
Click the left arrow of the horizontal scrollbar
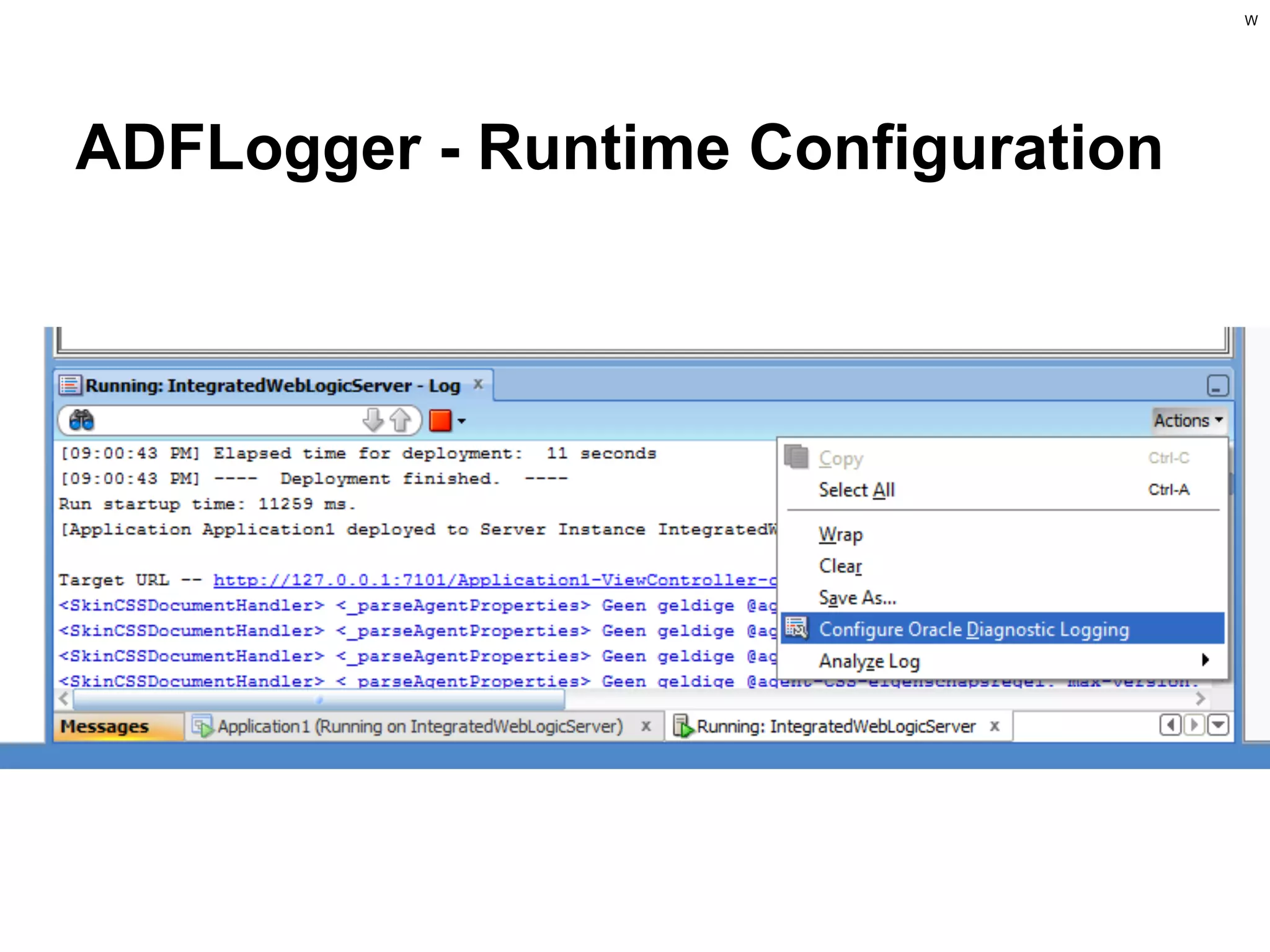[x=63, y=699]
